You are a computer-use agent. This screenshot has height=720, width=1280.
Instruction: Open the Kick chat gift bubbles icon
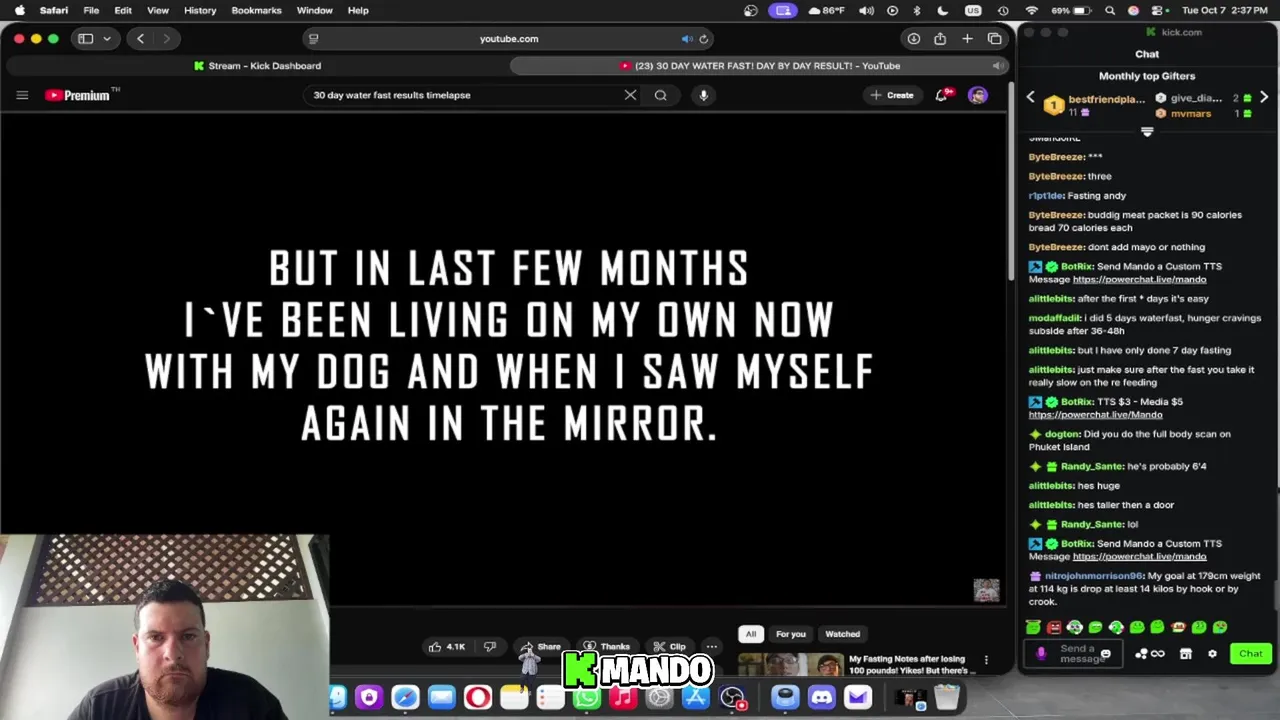click(x=1141, y=654)
